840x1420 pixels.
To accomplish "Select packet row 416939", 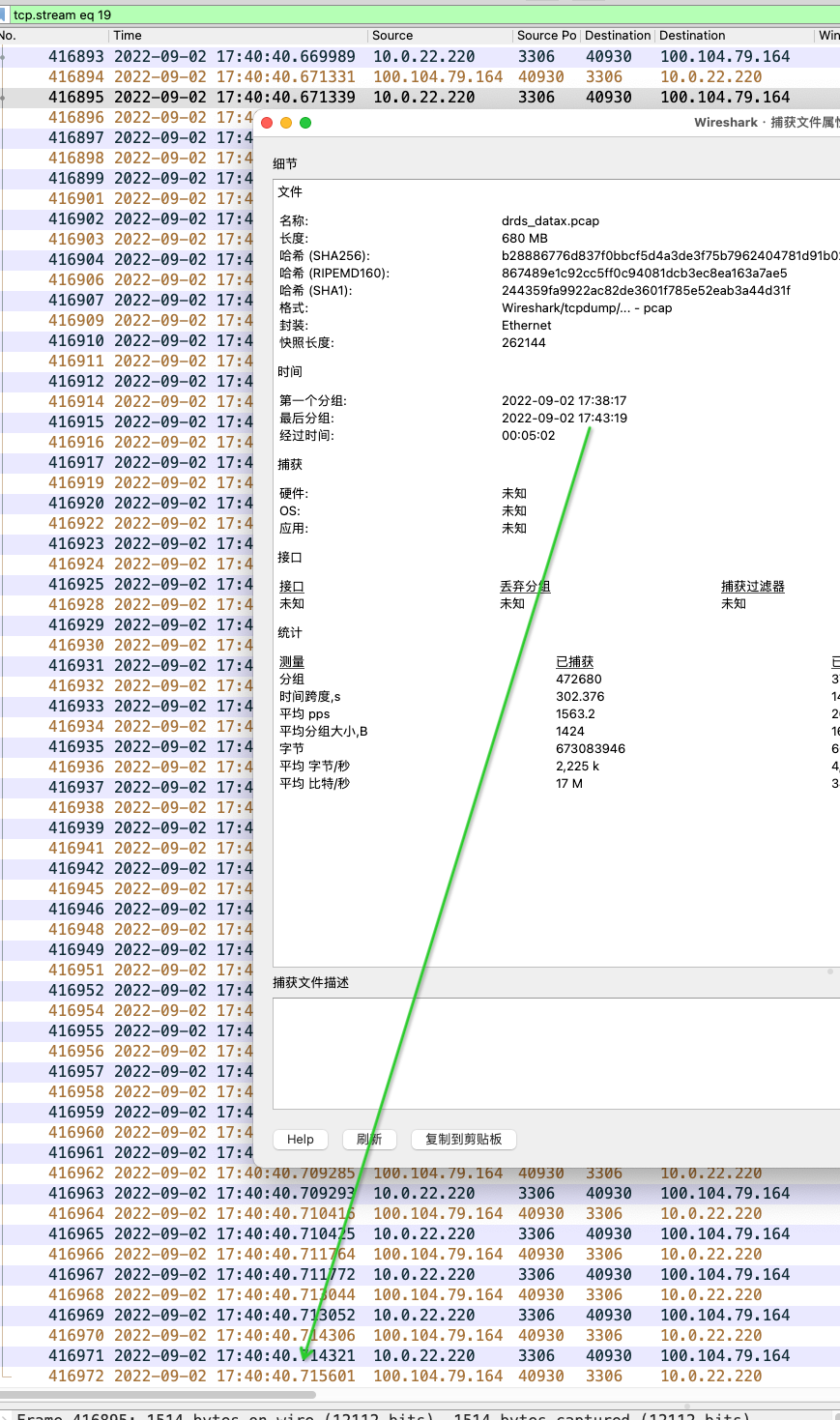I will click(126, 828).
